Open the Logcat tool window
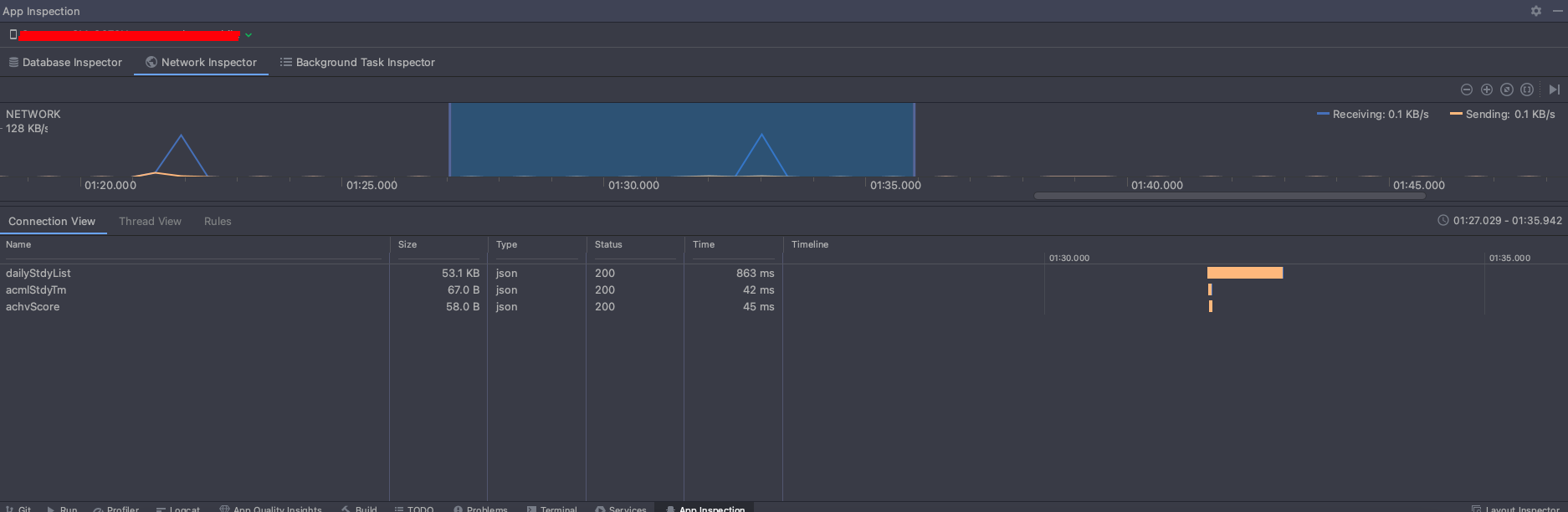 177,508
